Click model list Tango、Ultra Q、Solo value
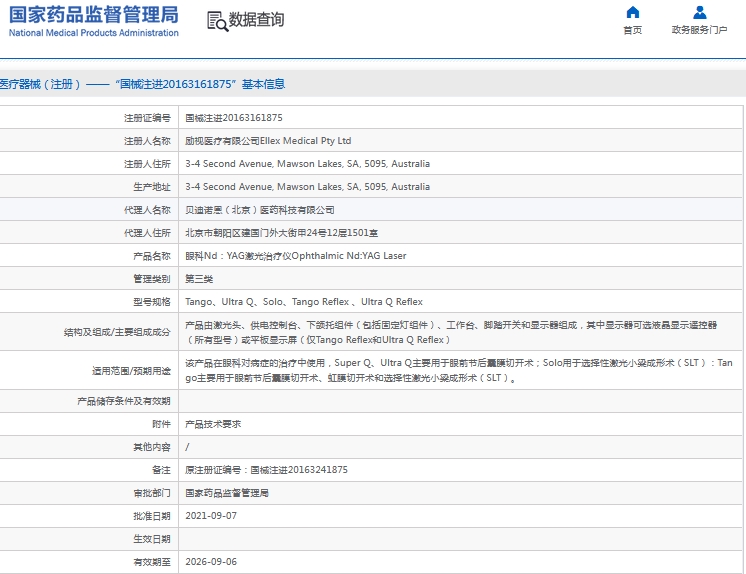The image size is (746, 574). pyautogui.click(x=304, y=302)
